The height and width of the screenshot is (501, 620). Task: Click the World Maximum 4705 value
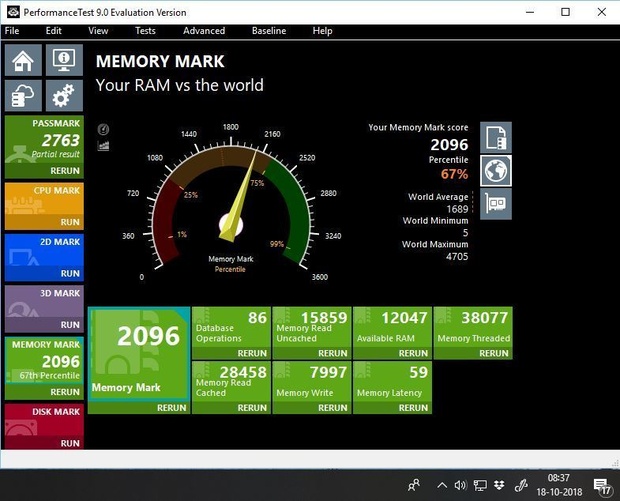click(457, 257)
